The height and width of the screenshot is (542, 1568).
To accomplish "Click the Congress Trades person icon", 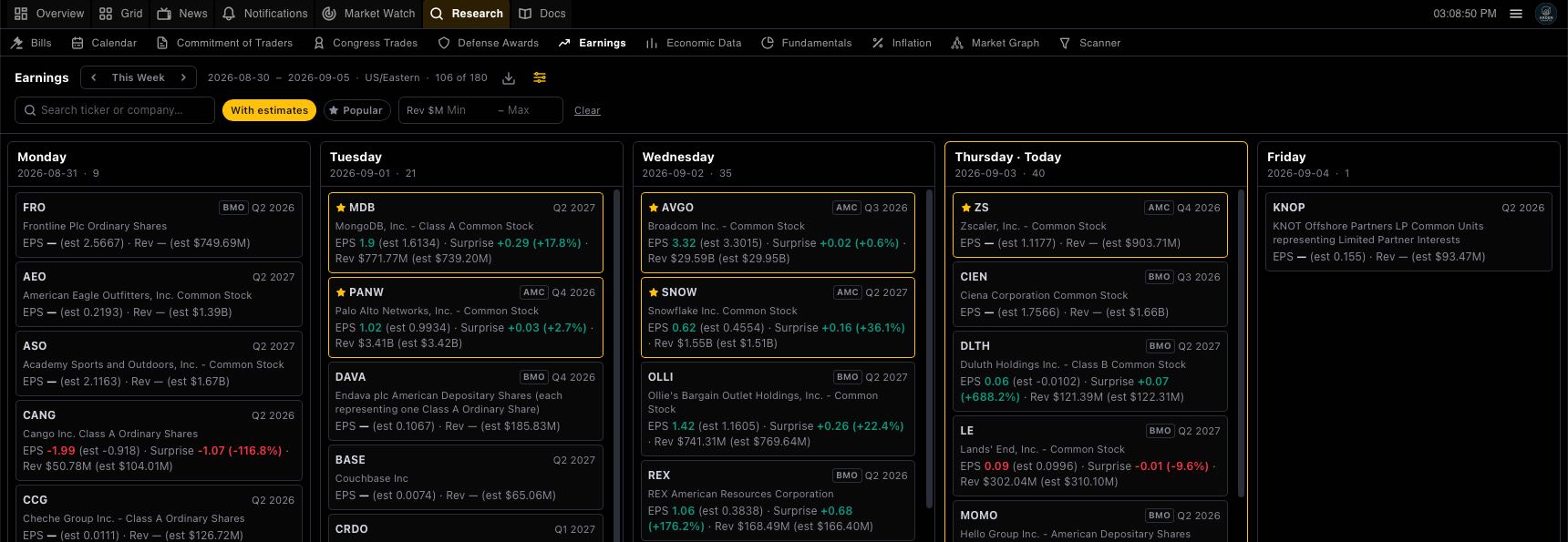I will (319, 43).
